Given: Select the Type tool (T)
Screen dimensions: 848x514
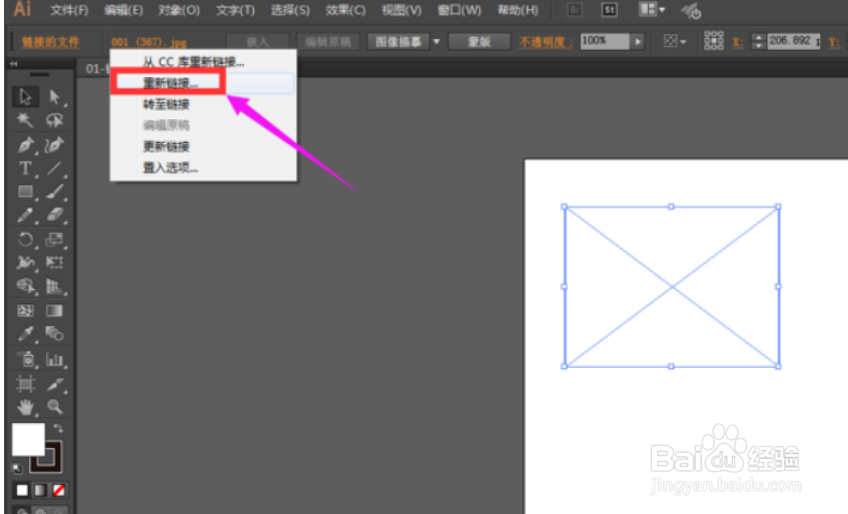Looking at the screenshot, I should [x=25, y=168].
